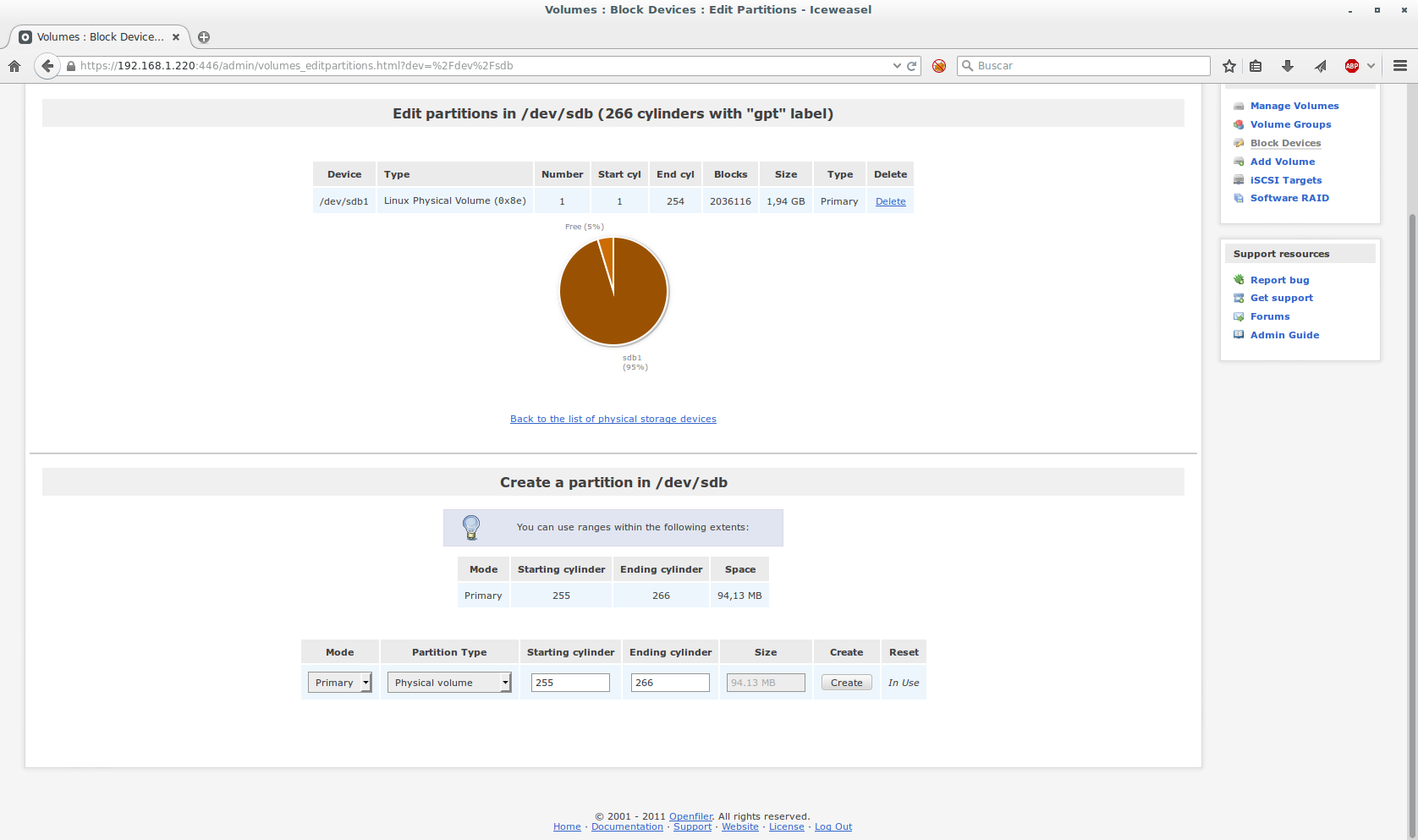Open the URL bar history dropdown
The height and width of the screenshot is (840, 1418).
pos(897,66)
